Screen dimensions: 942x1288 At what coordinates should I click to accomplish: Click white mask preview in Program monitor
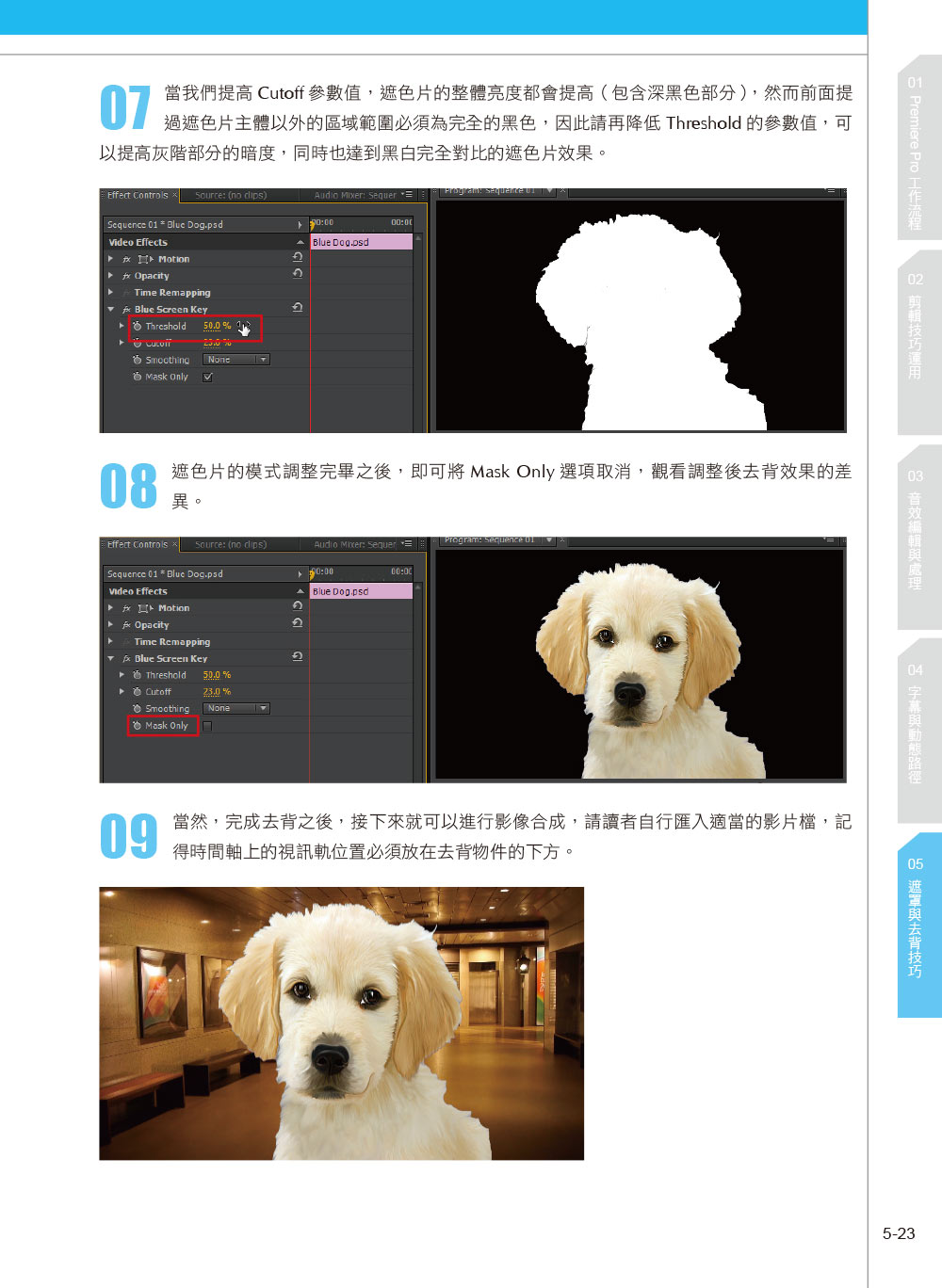pos(641,315)
